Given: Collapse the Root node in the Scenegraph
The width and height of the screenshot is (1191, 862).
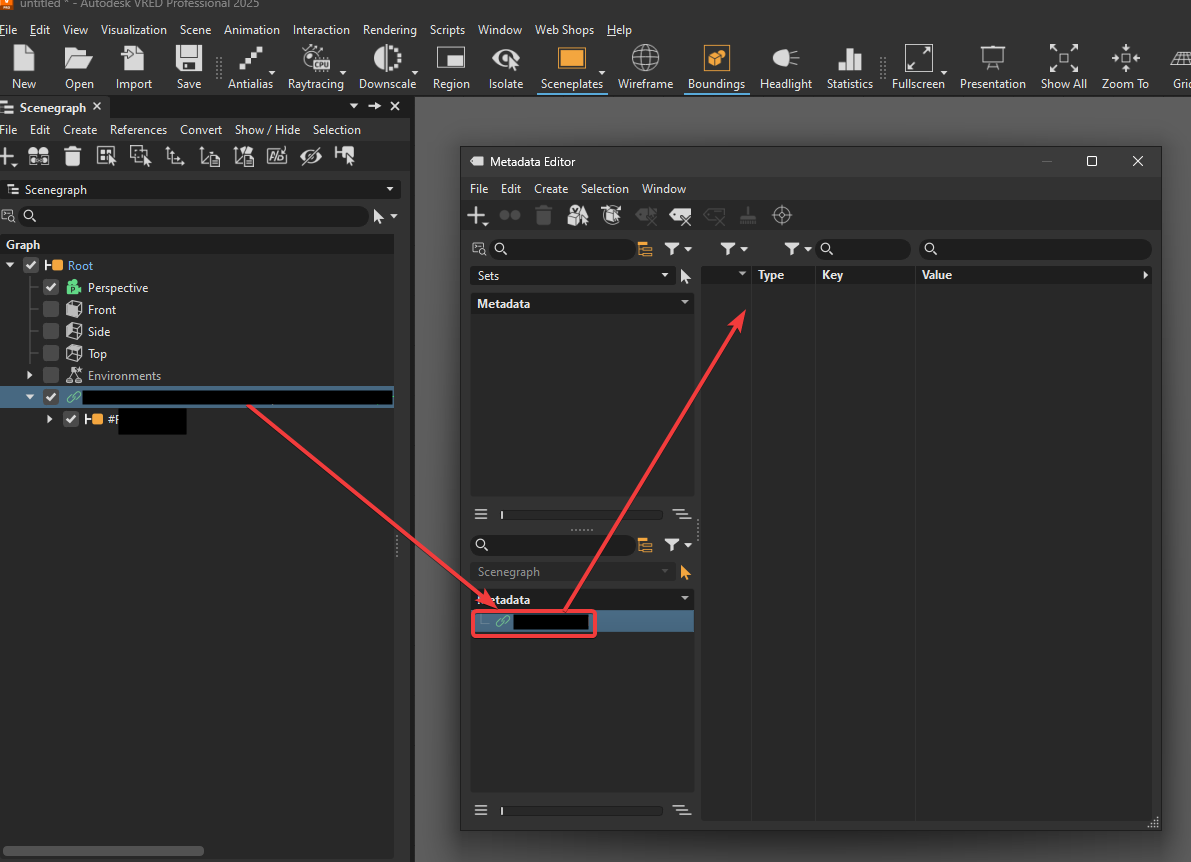Looking at the screenshot, I should tap(10, 265).
